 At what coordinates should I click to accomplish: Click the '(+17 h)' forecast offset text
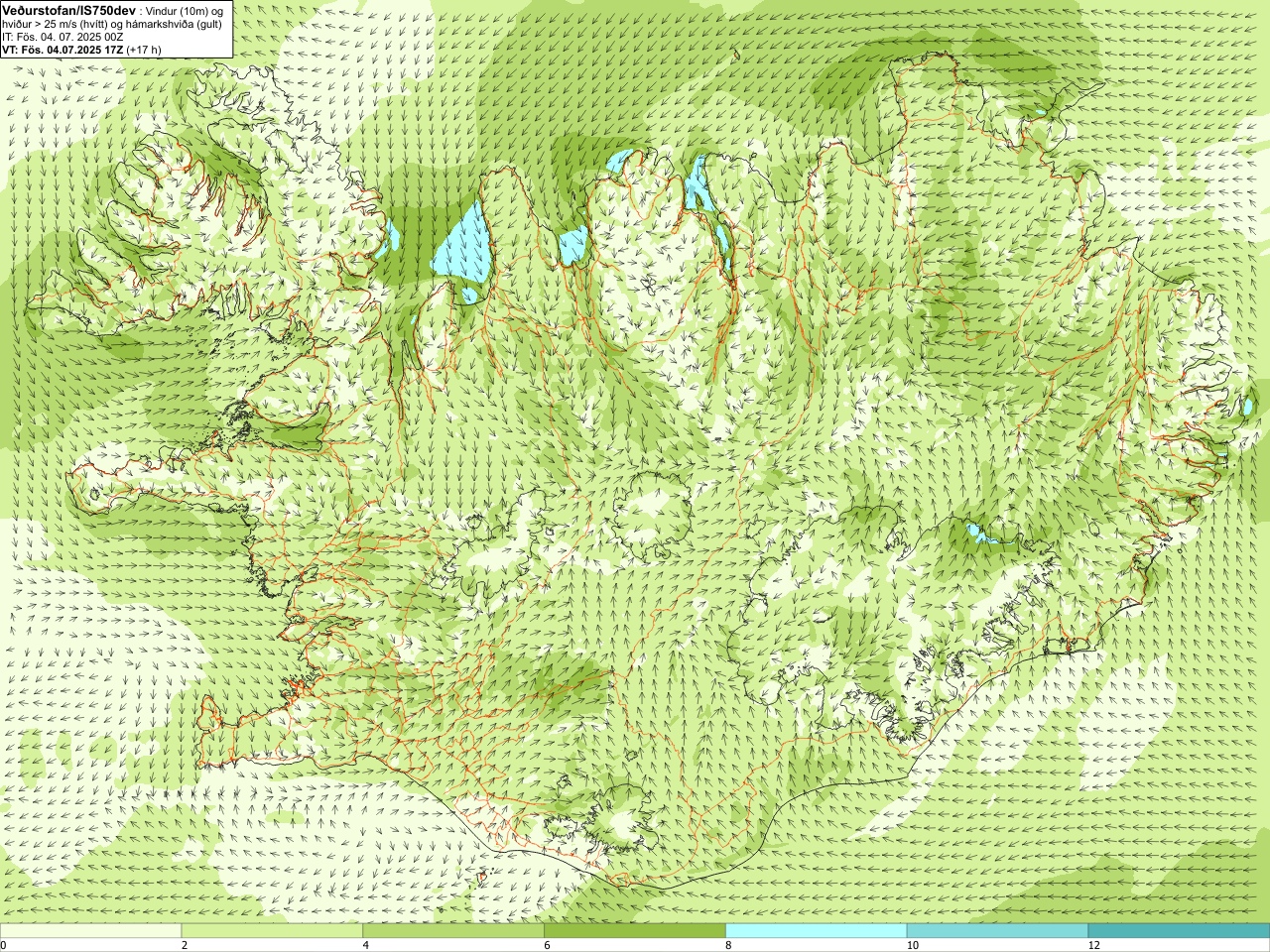[x=144, y=49]
